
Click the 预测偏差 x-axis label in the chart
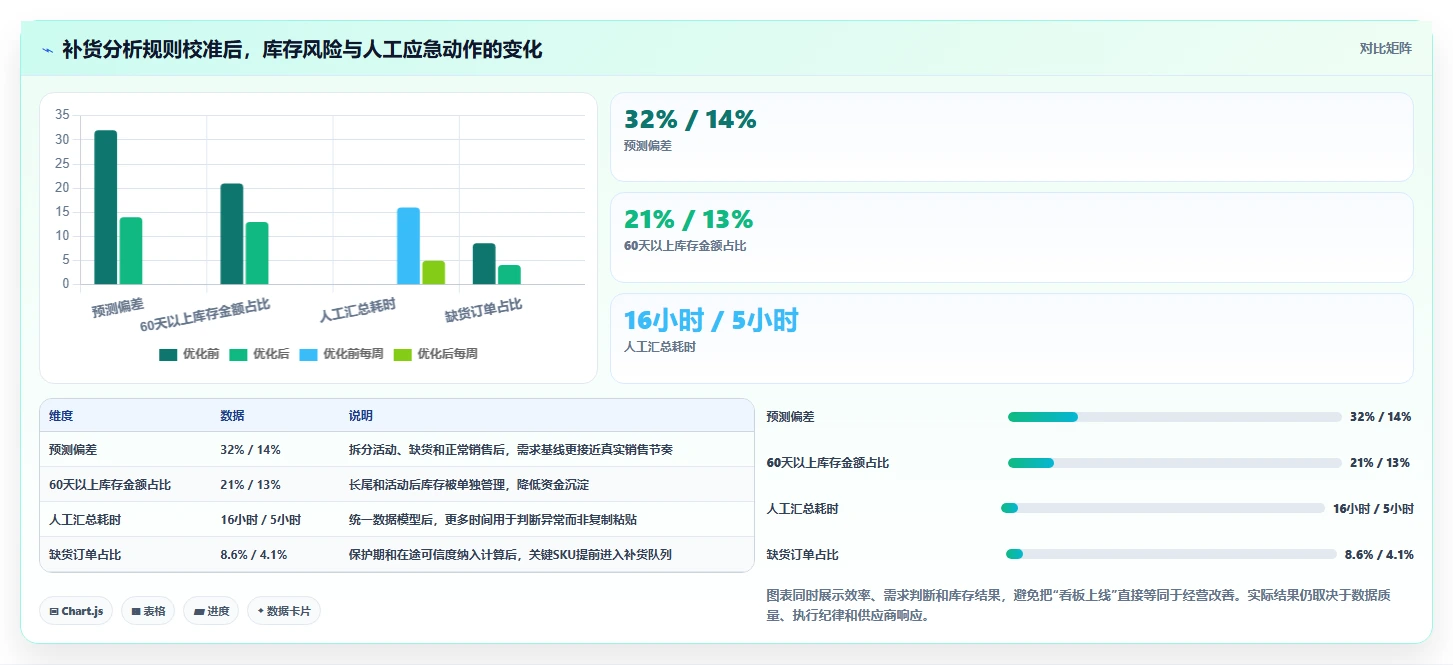click(118, 307)
